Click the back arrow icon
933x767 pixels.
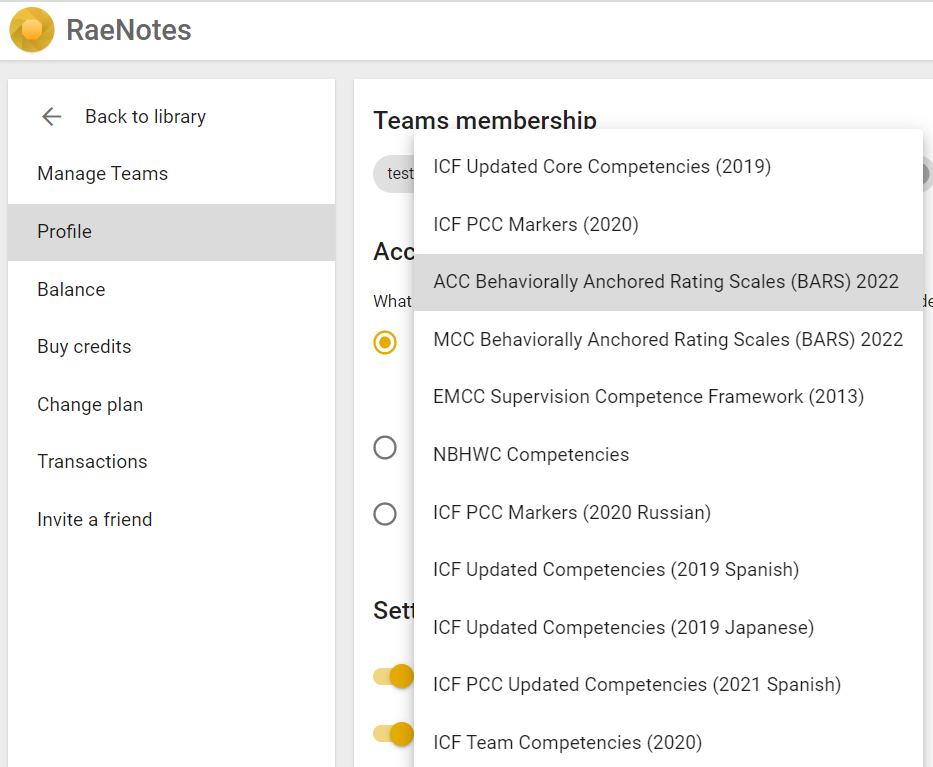[x=52, y=117]
